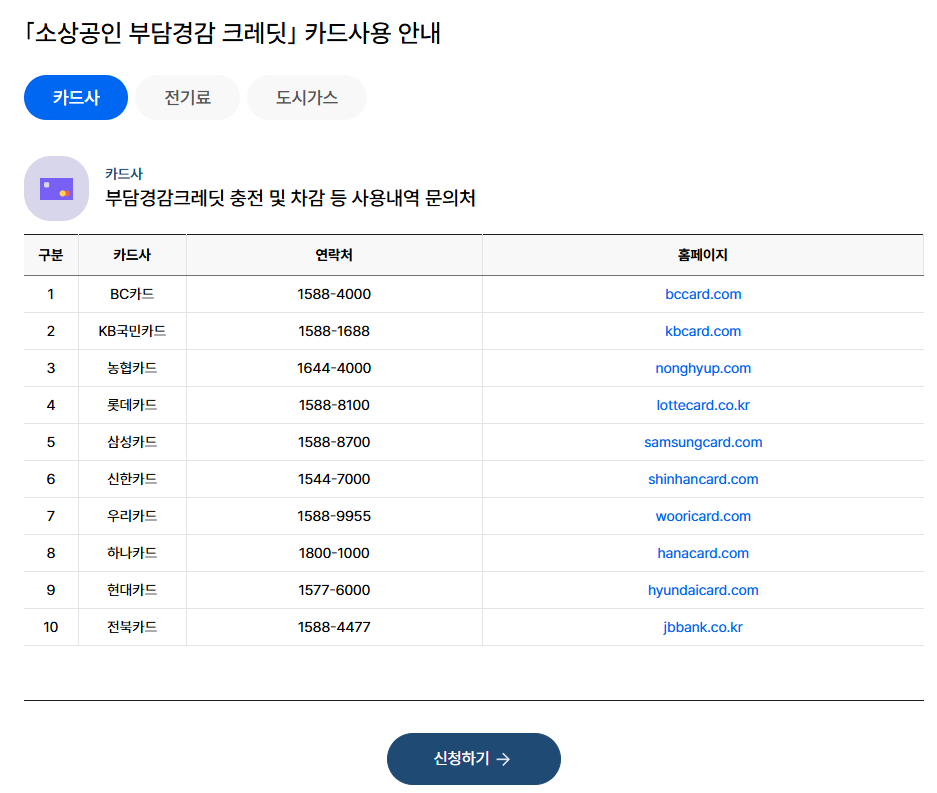This screenshot has width=937, height=793.
Task: Click phone number 1588-4000
Action: [334, 294]
